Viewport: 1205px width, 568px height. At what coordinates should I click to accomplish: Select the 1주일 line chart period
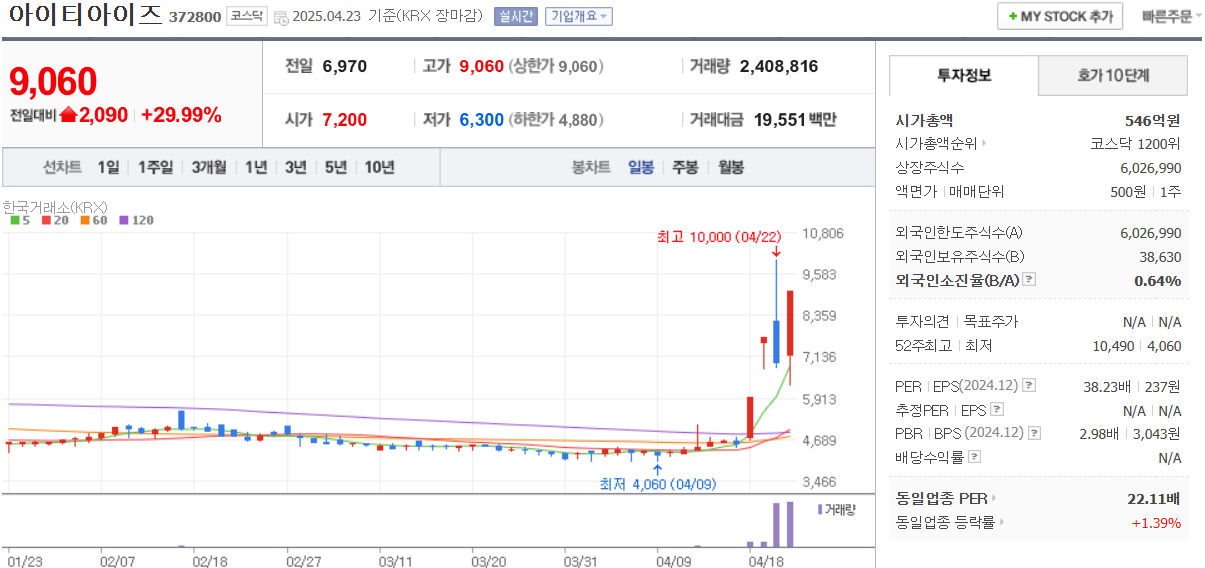click(155, 167)
